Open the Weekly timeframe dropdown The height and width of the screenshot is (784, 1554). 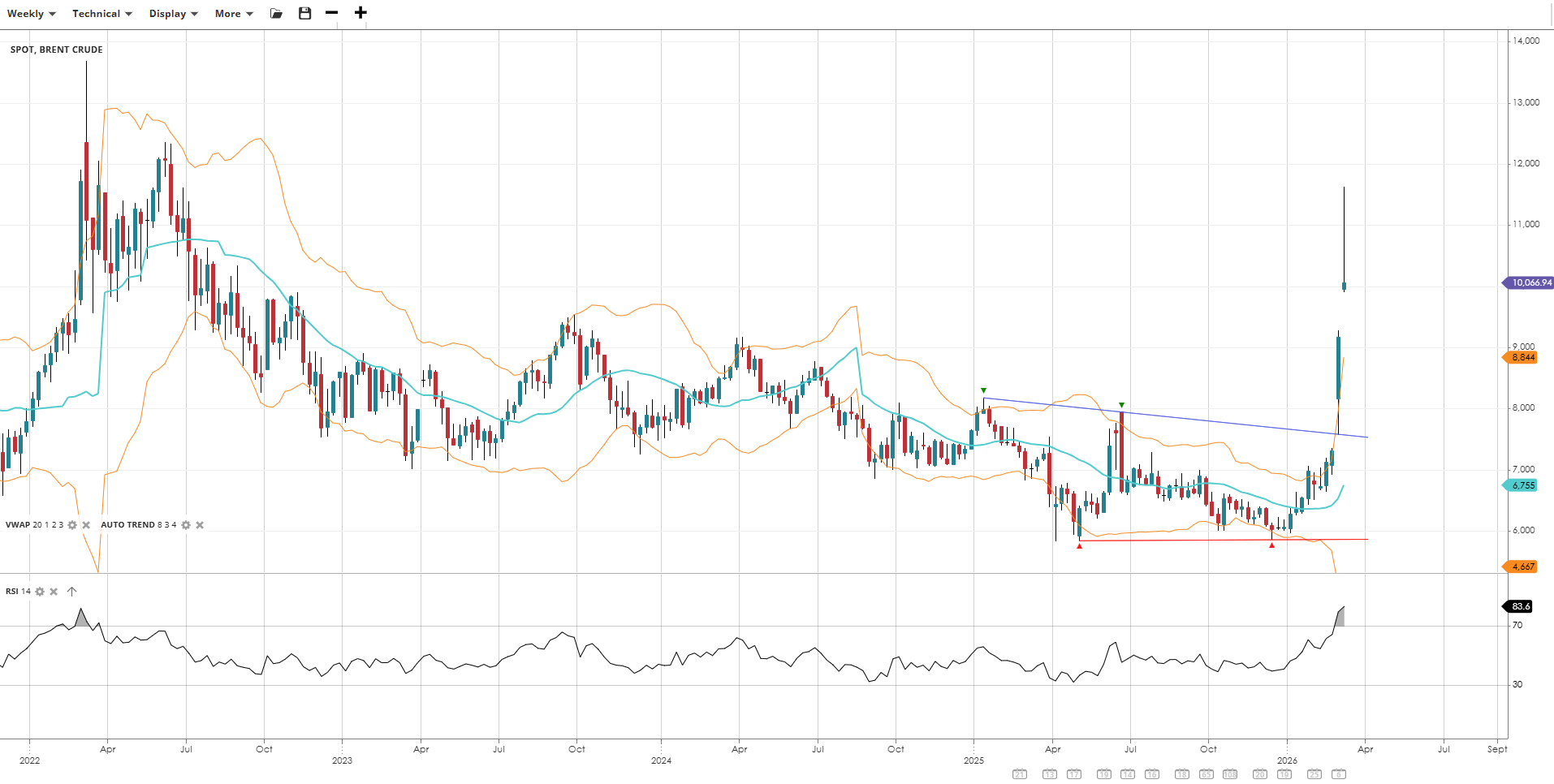(31, 14)
